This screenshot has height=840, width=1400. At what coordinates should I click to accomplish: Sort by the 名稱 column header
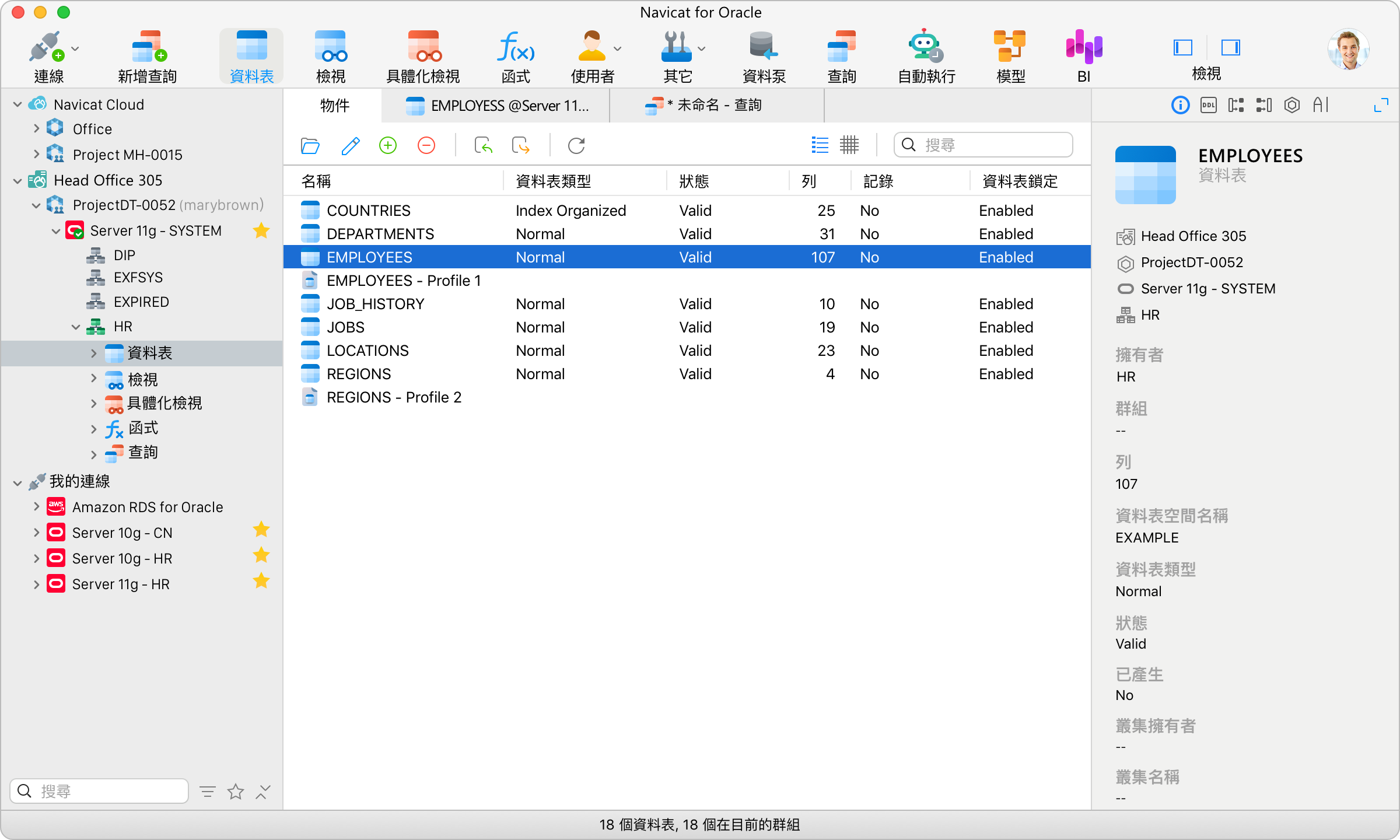pyautogui.click(x=316, y=181)
